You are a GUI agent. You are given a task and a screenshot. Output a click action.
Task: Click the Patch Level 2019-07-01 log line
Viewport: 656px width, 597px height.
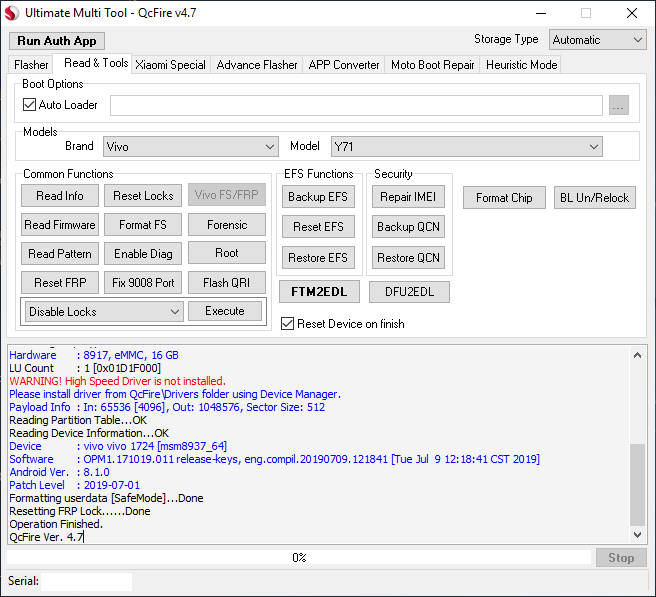(x=74, y=485)
